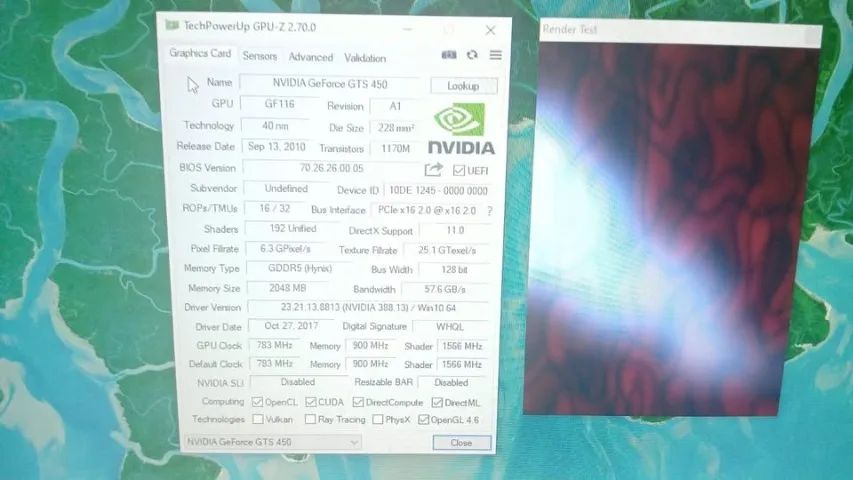Click the Die Size value 228 mm²

(395, 128)
